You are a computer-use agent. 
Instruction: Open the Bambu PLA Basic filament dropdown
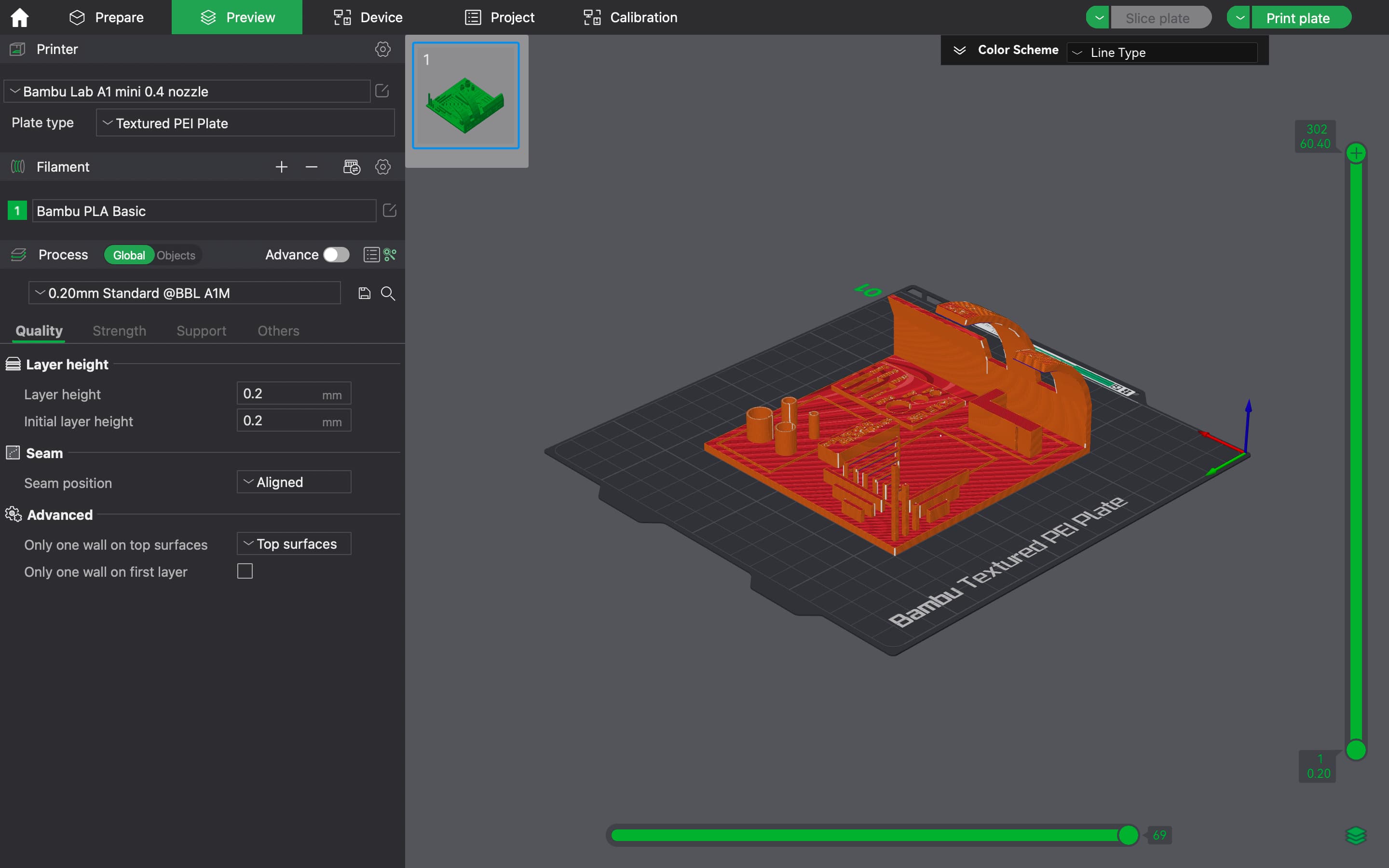click(x=204, y=211)
